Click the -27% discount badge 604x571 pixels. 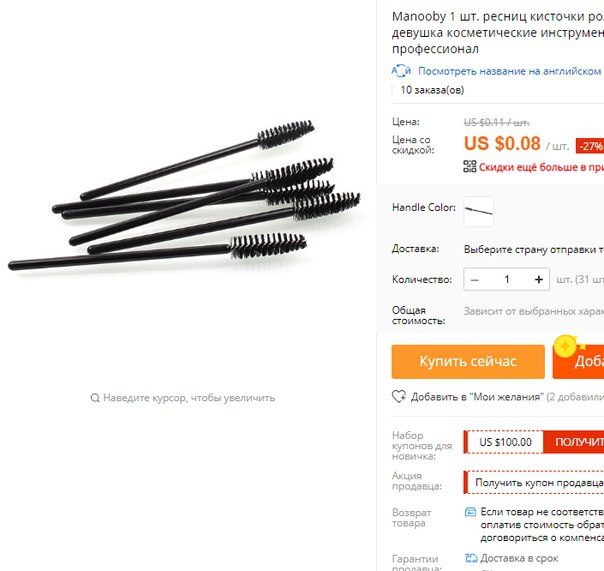pyautogui.click(x=590, y=146)
